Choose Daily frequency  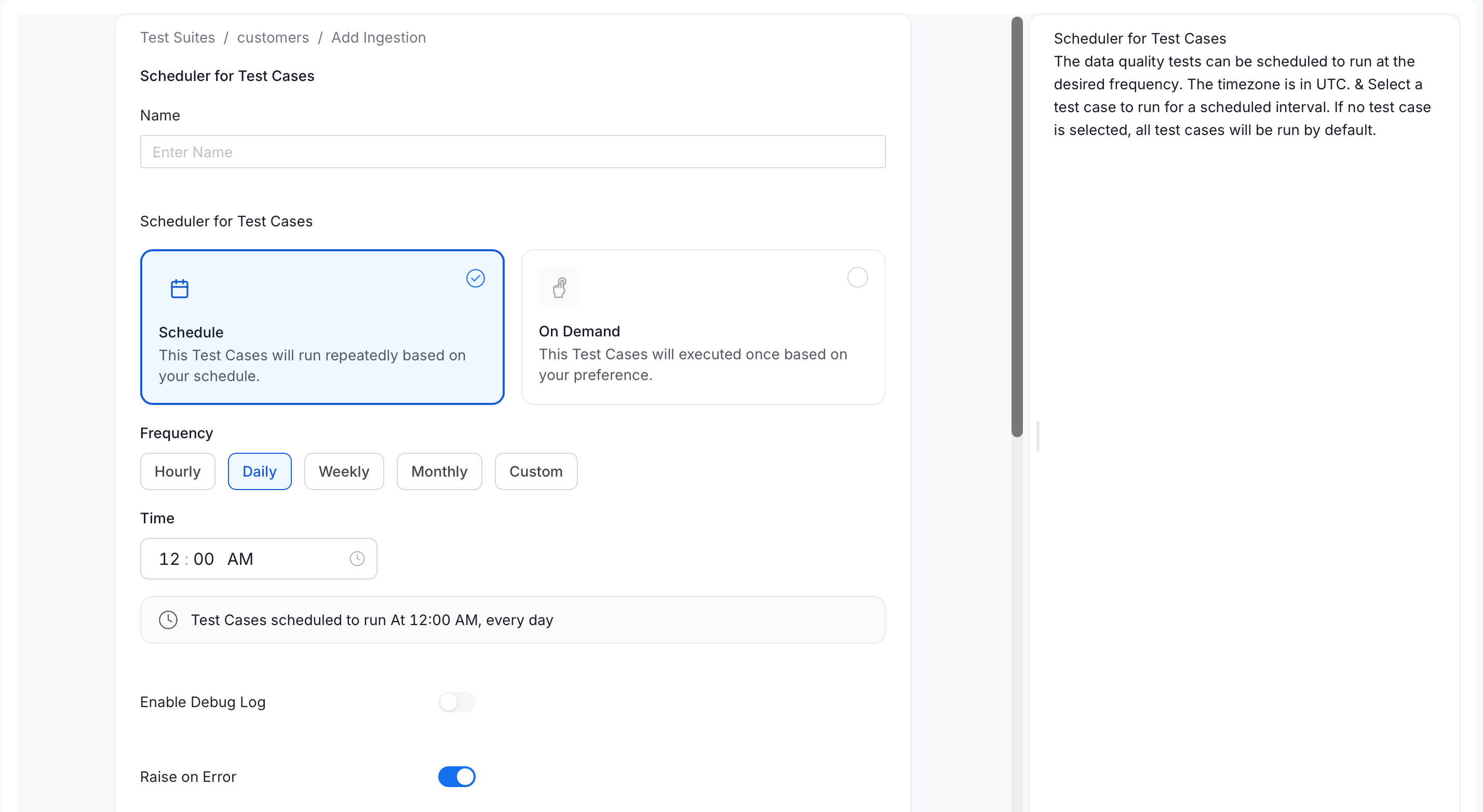(x=260, y=471)
